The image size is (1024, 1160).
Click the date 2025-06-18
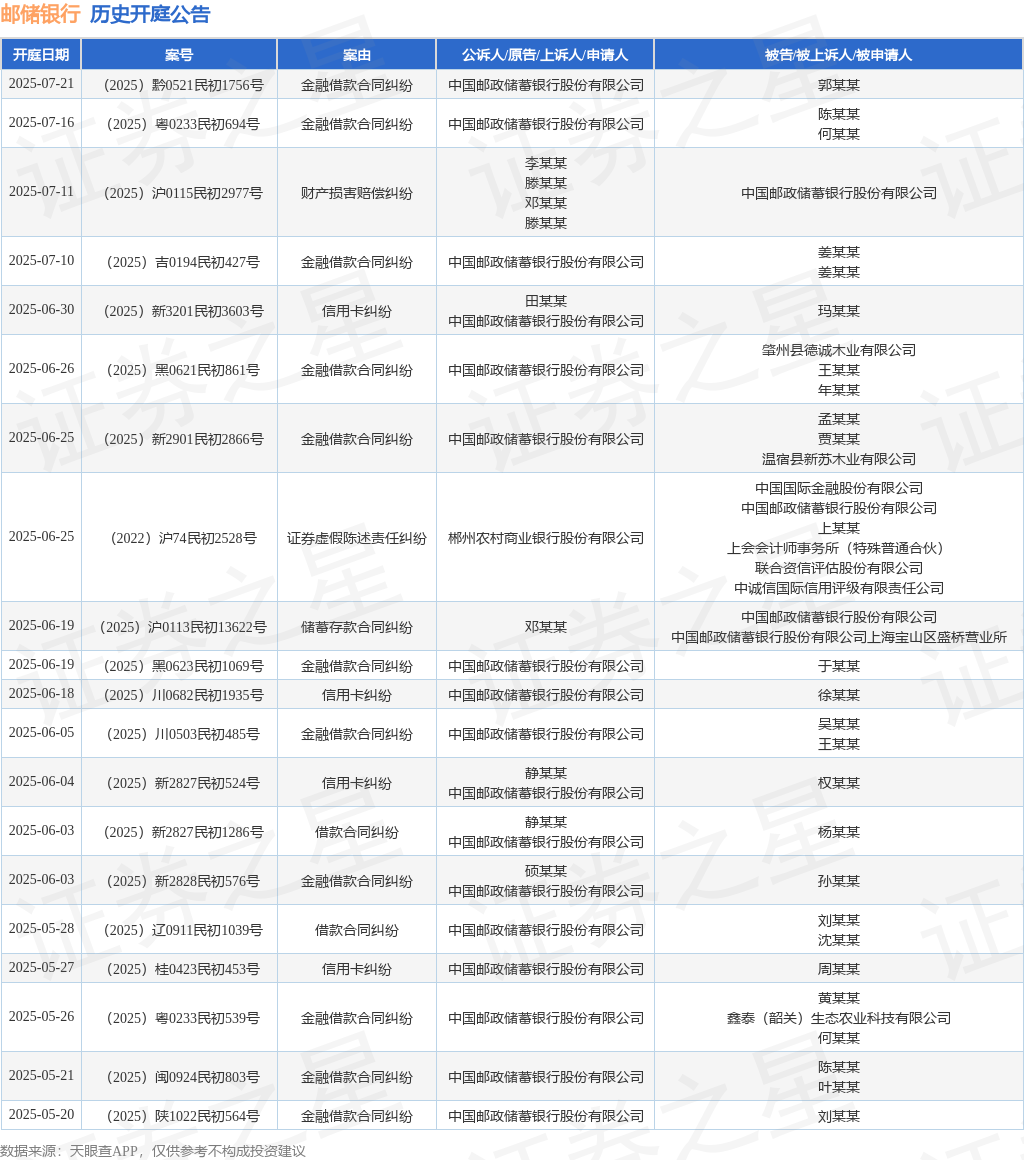41,693
